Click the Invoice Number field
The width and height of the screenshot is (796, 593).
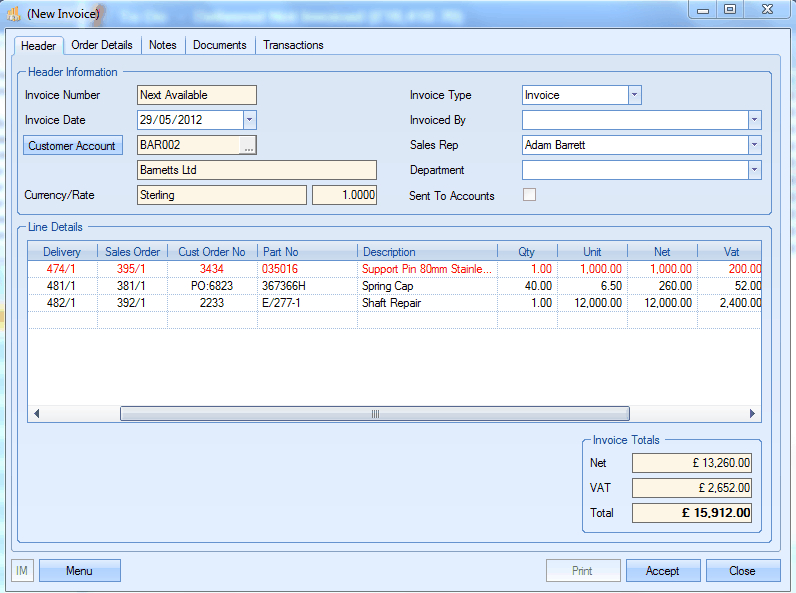coord(196,95)
